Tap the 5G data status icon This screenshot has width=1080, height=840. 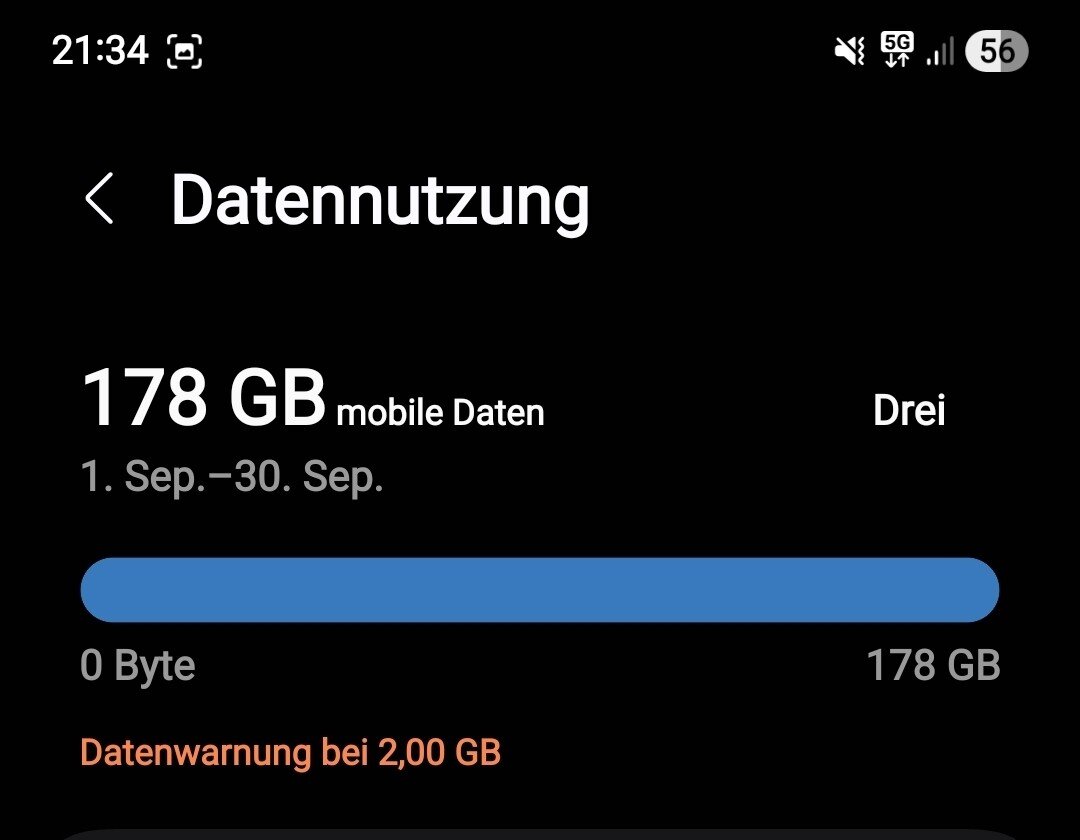pyautogui.click(x=897, y=49)
